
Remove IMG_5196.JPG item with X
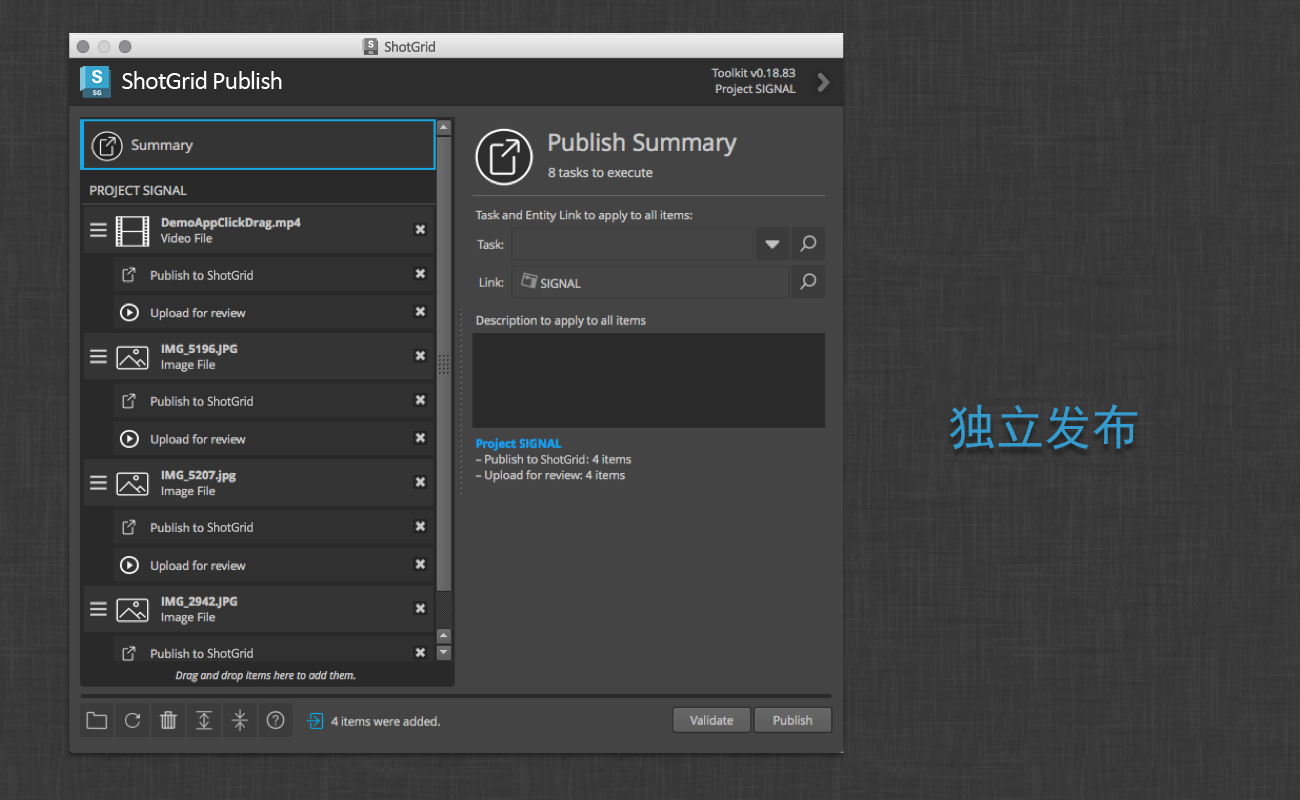tap(420, 356)
